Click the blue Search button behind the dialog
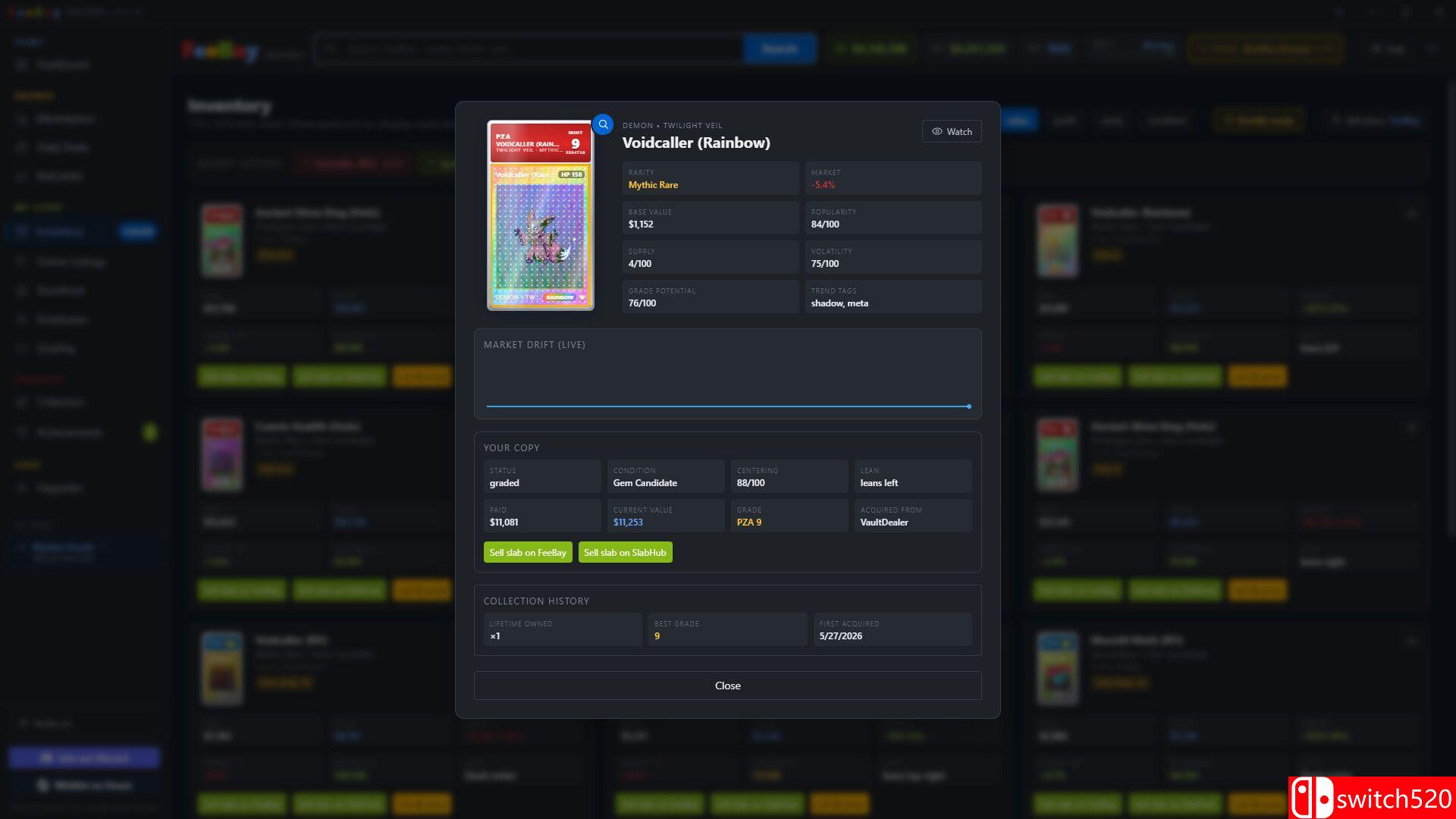The image size is (1456, 819). coord(780,49)
